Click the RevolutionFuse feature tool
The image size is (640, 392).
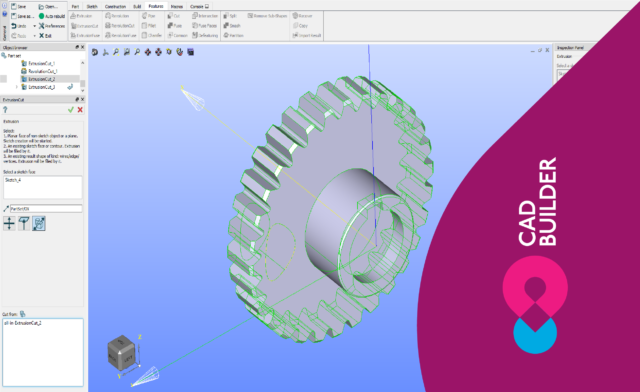click(x=120, y=36)
